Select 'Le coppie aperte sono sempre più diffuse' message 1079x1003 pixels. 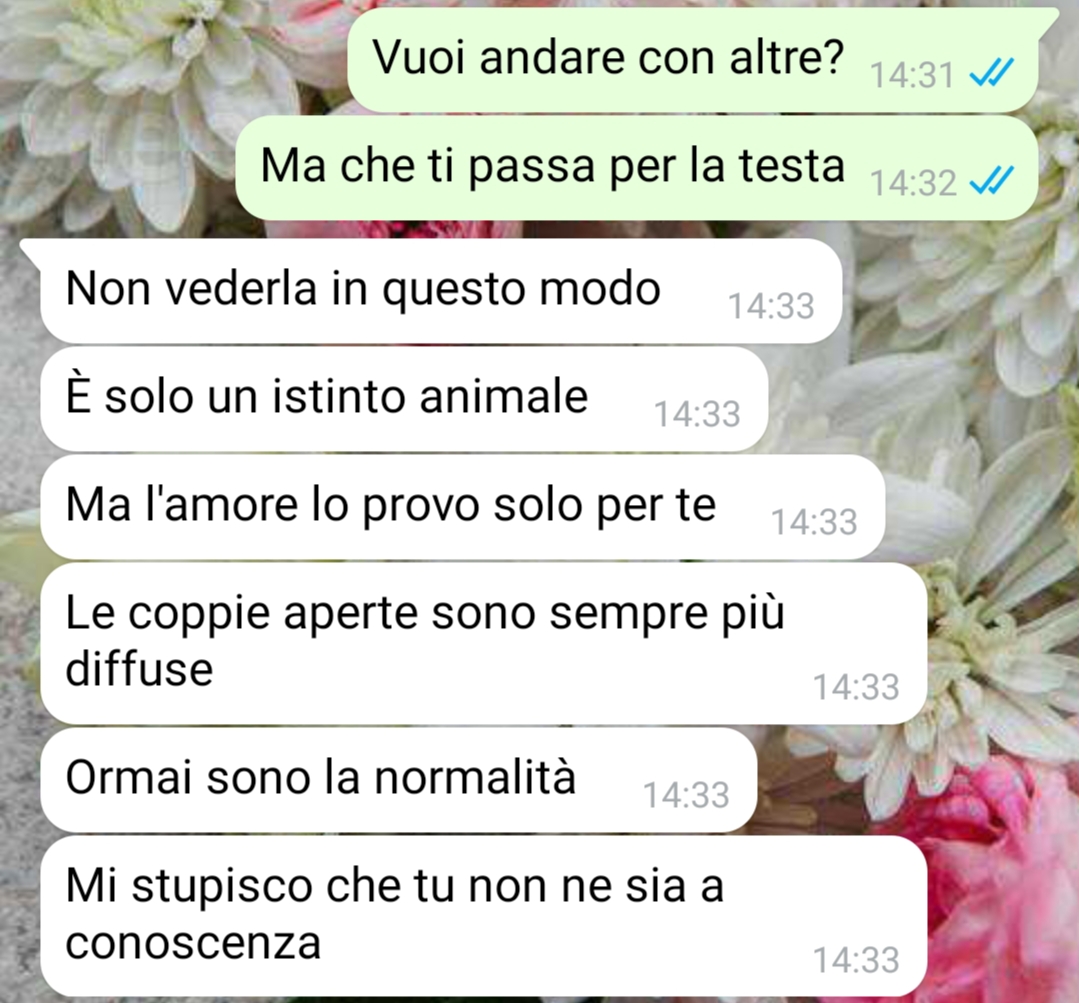(484, 643)
